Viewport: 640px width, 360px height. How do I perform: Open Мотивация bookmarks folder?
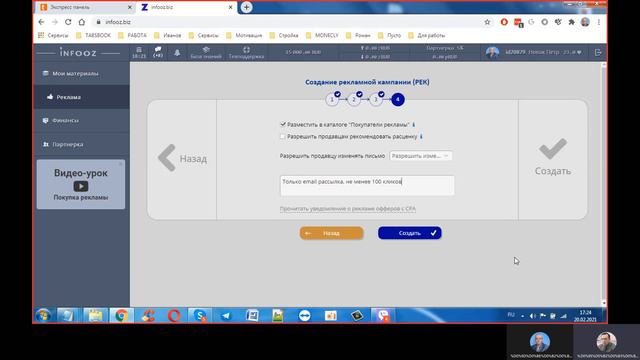[x=244, y=36]
